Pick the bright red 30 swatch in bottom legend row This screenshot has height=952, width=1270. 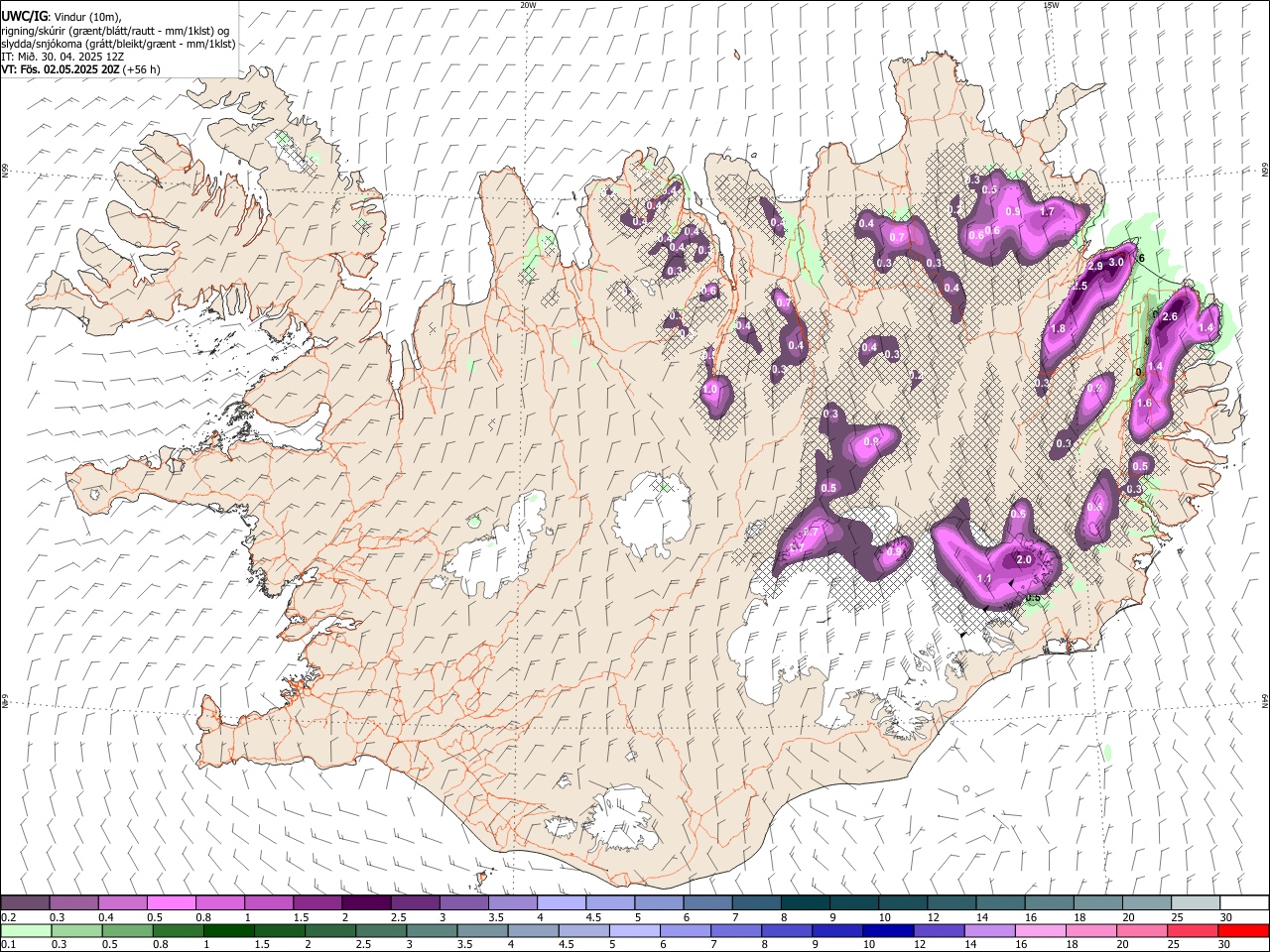(x=1243, y=931)
